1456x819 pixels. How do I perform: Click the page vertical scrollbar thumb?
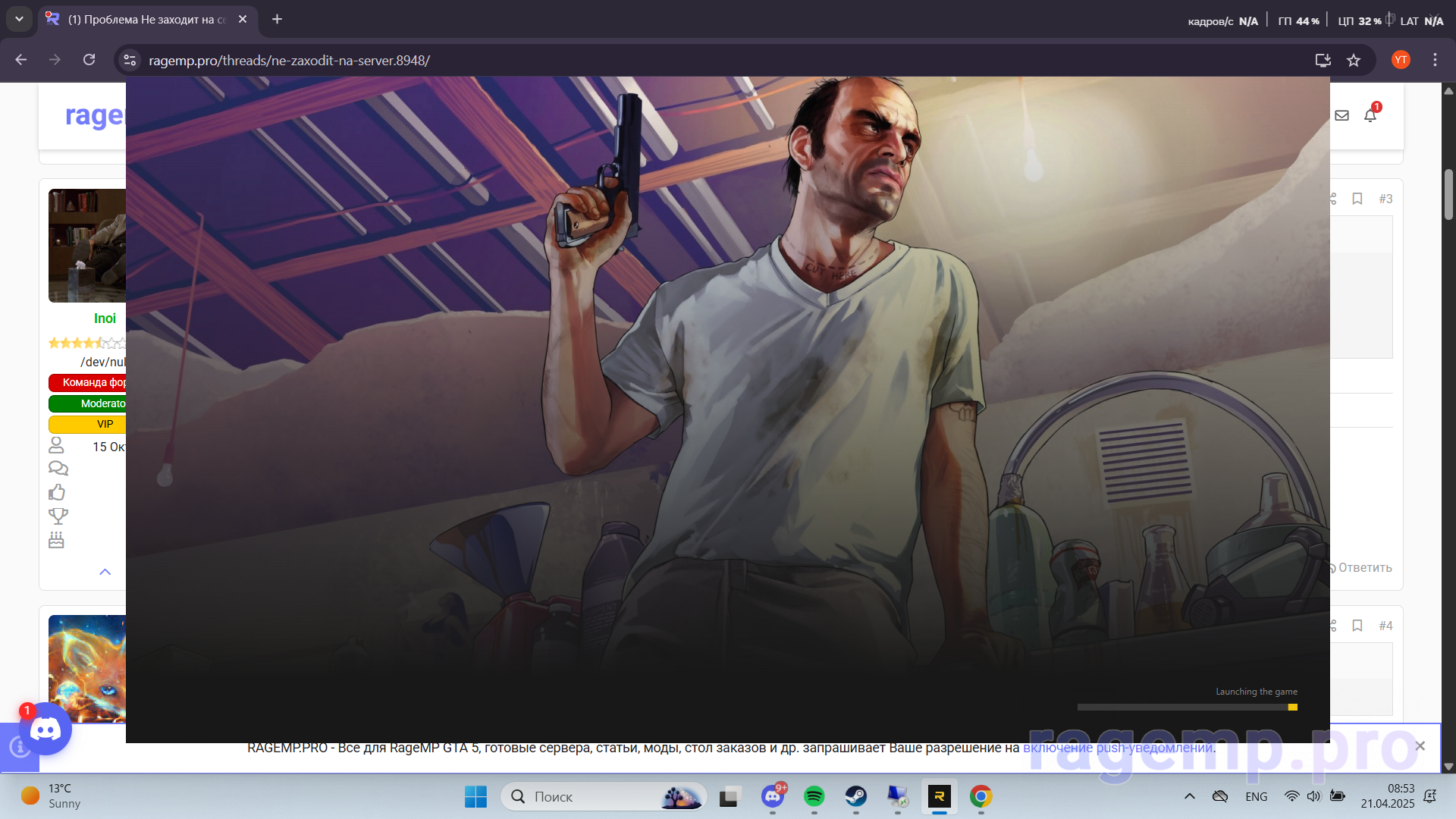[1448, 195]
